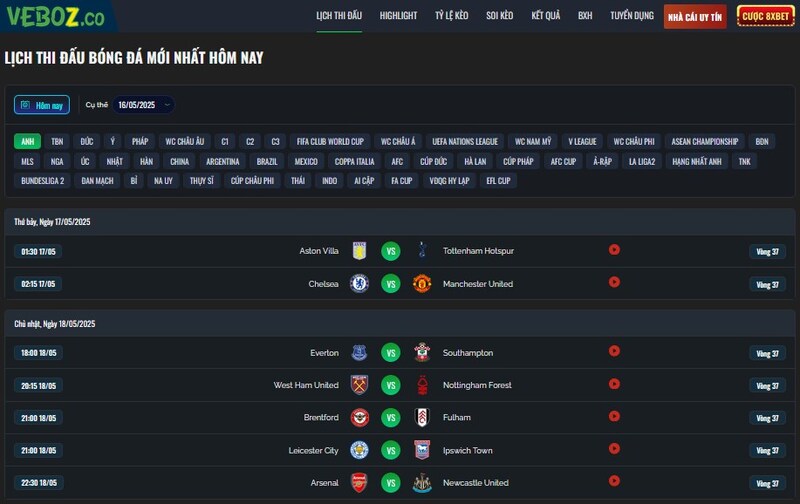This screenshot has height=504, width=800.
Task: Select the V League filter
Action: tap(582, 141)
